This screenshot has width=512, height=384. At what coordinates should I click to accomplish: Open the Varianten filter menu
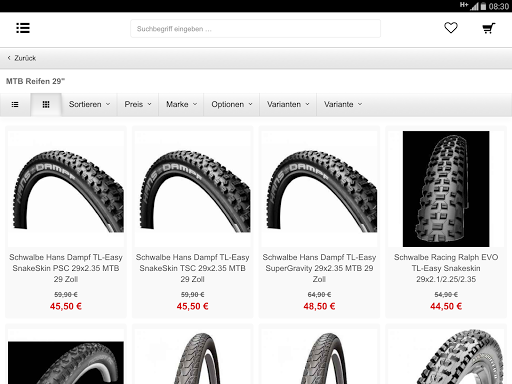click(x=288, y=104)
